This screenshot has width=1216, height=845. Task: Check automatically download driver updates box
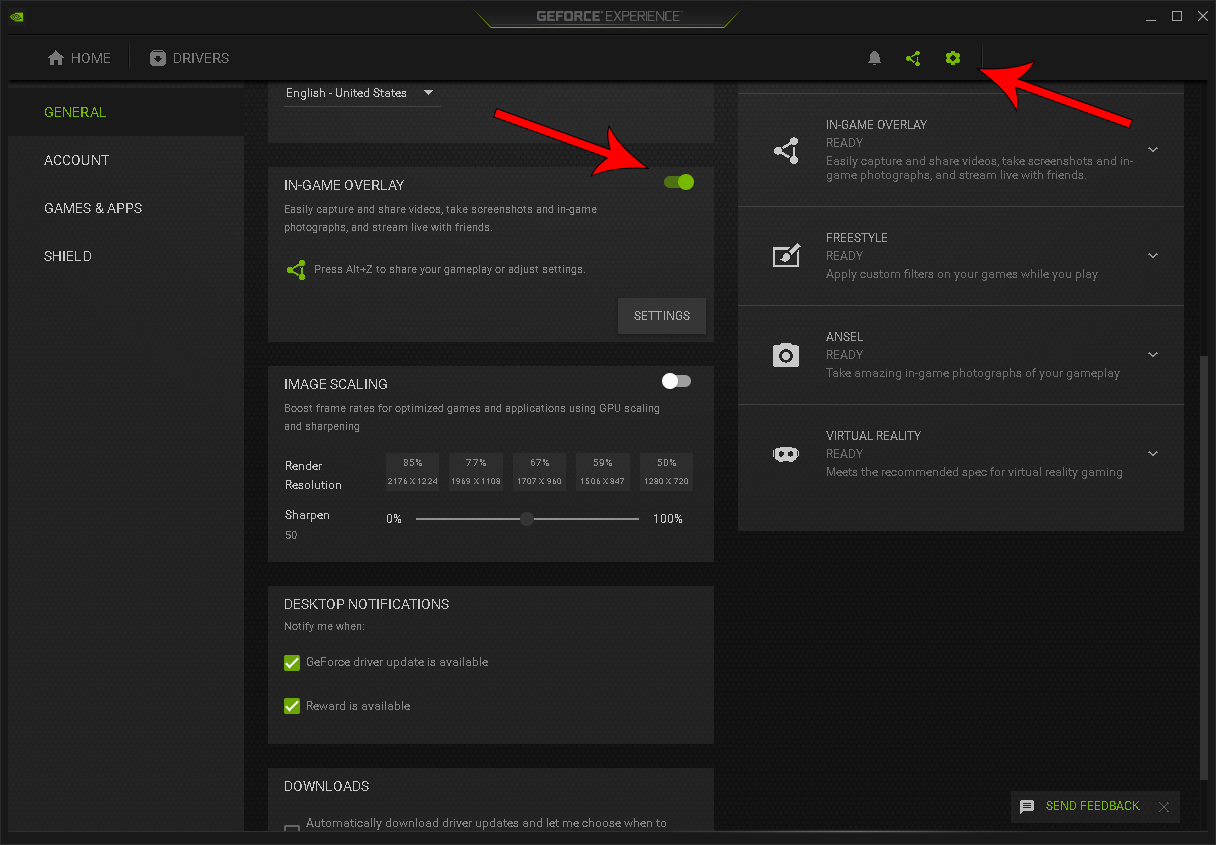pos(292,828)
